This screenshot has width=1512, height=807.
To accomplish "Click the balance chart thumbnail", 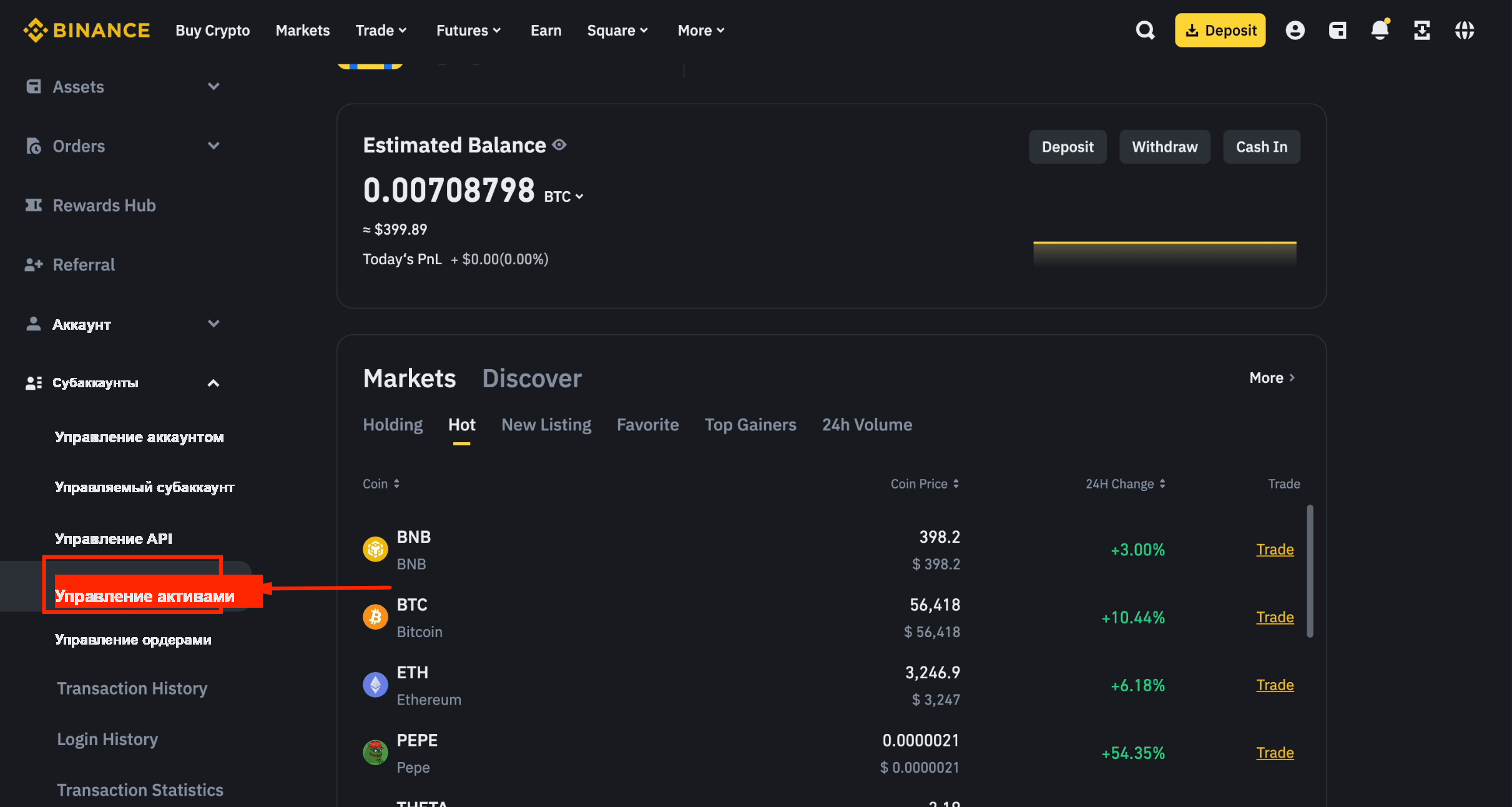I will click(1165, 254).
